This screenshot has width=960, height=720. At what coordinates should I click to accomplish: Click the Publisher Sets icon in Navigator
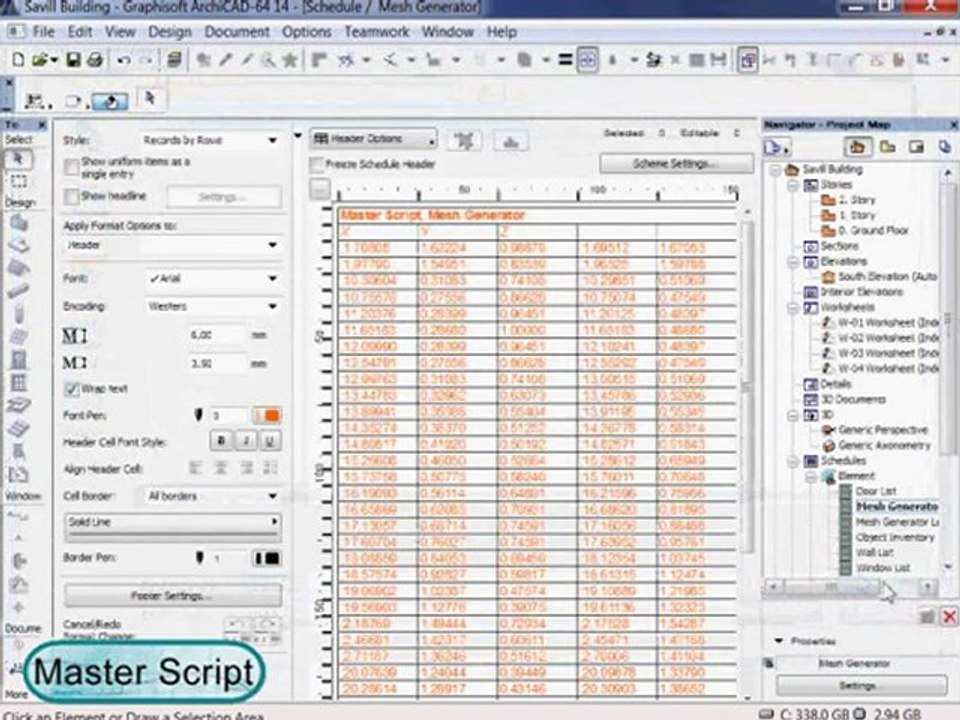coord(945,147)
